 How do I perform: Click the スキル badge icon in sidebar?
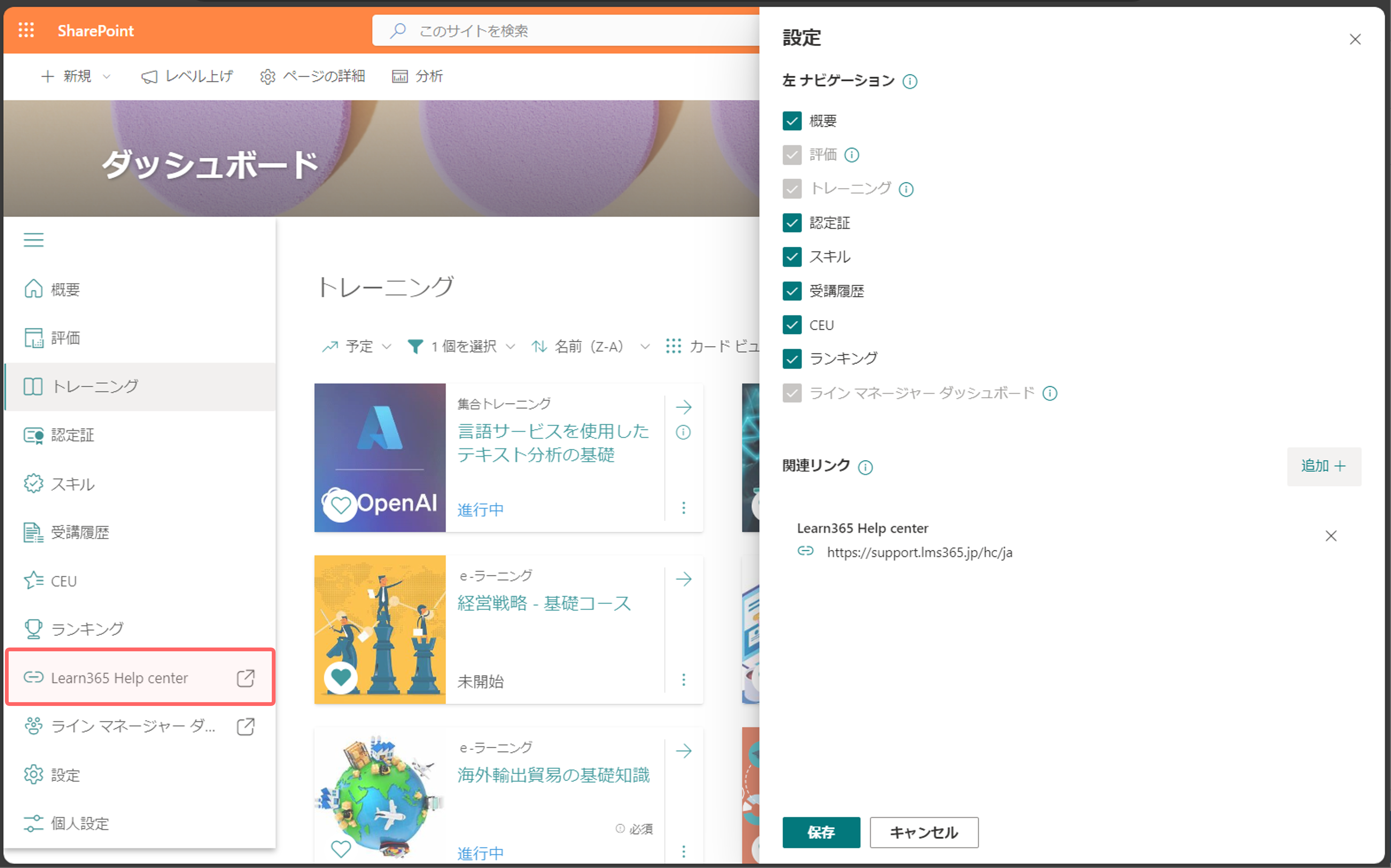pos(33,483)
